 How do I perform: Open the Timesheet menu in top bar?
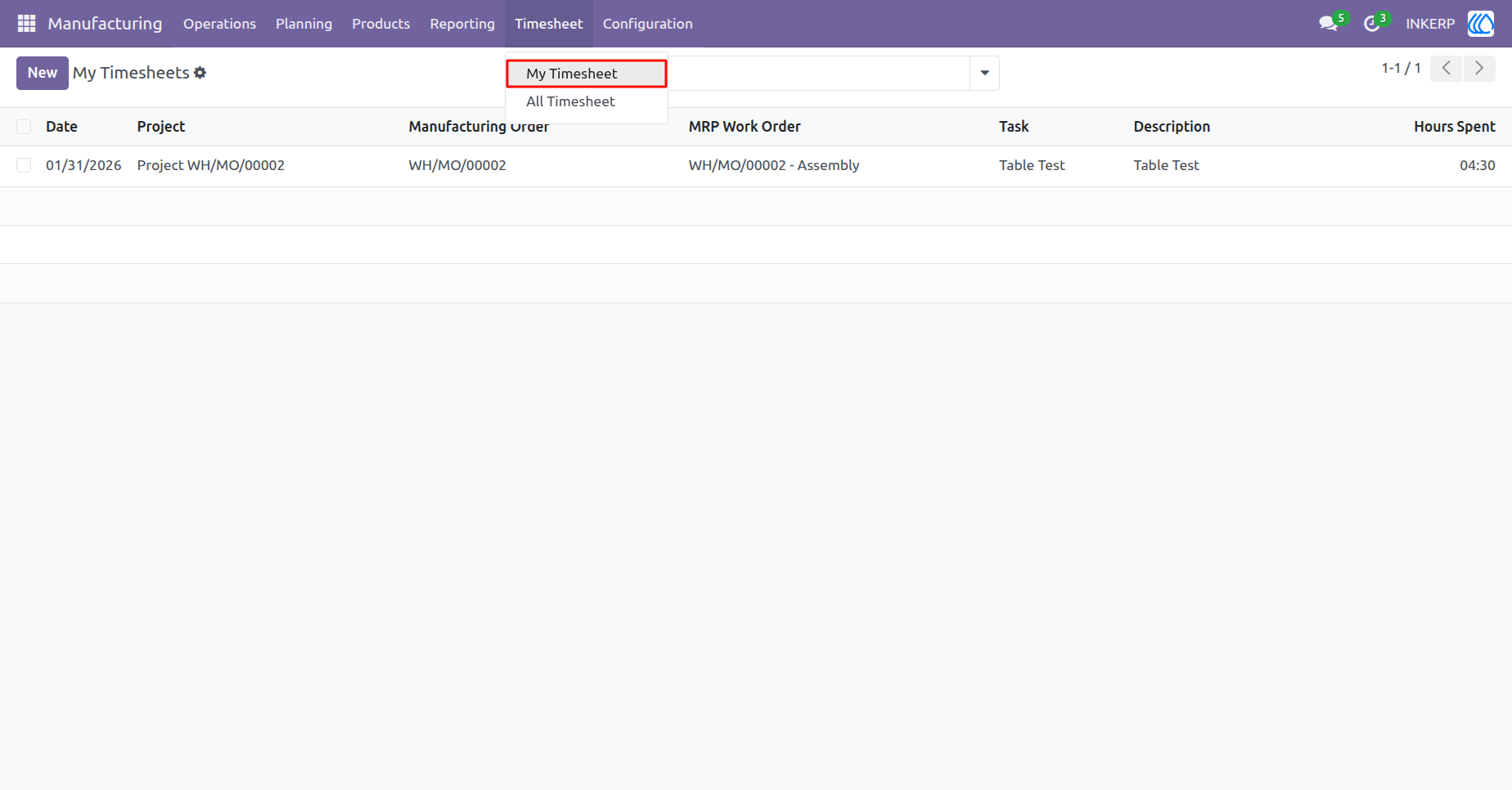pos(549,24)
